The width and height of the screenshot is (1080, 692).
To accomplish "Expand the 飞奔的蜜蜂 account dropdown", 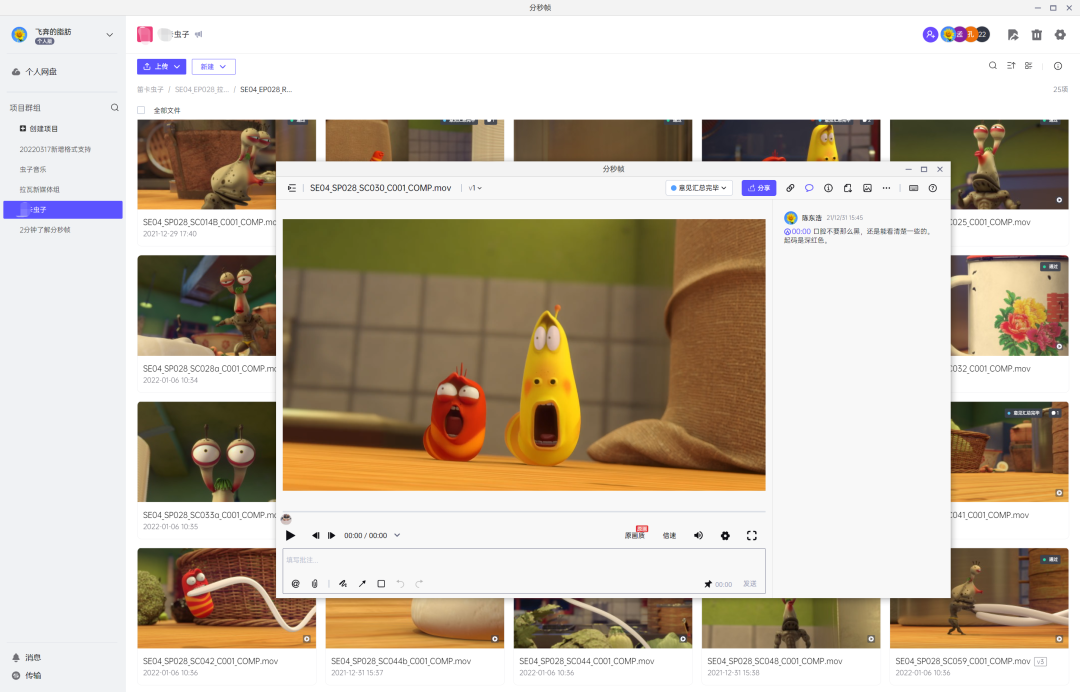I will click(109, 34).
